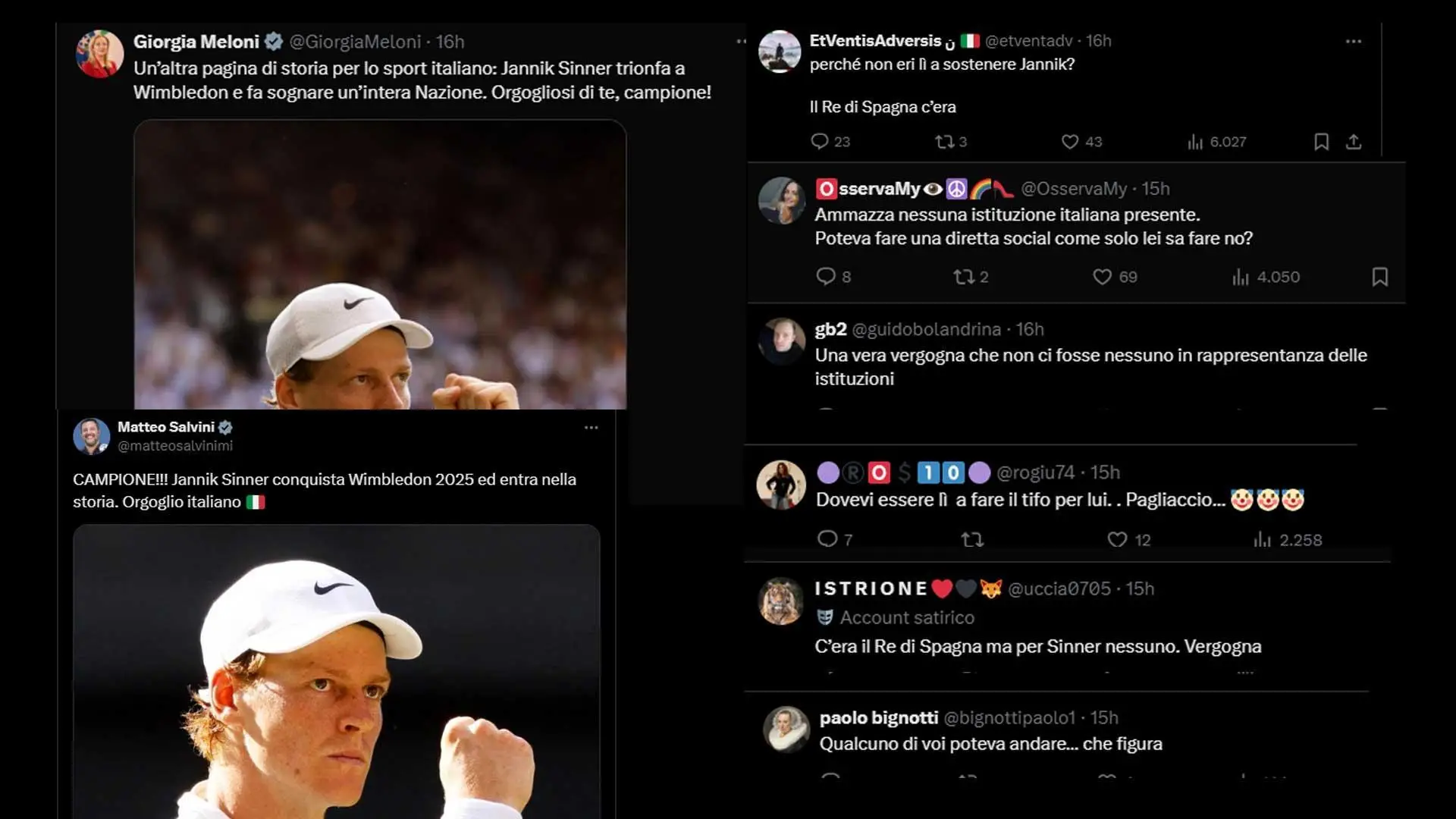Open paolo bignotti profile avatar
This screenshot has height=819, width=1456.
tap(786, 729)
